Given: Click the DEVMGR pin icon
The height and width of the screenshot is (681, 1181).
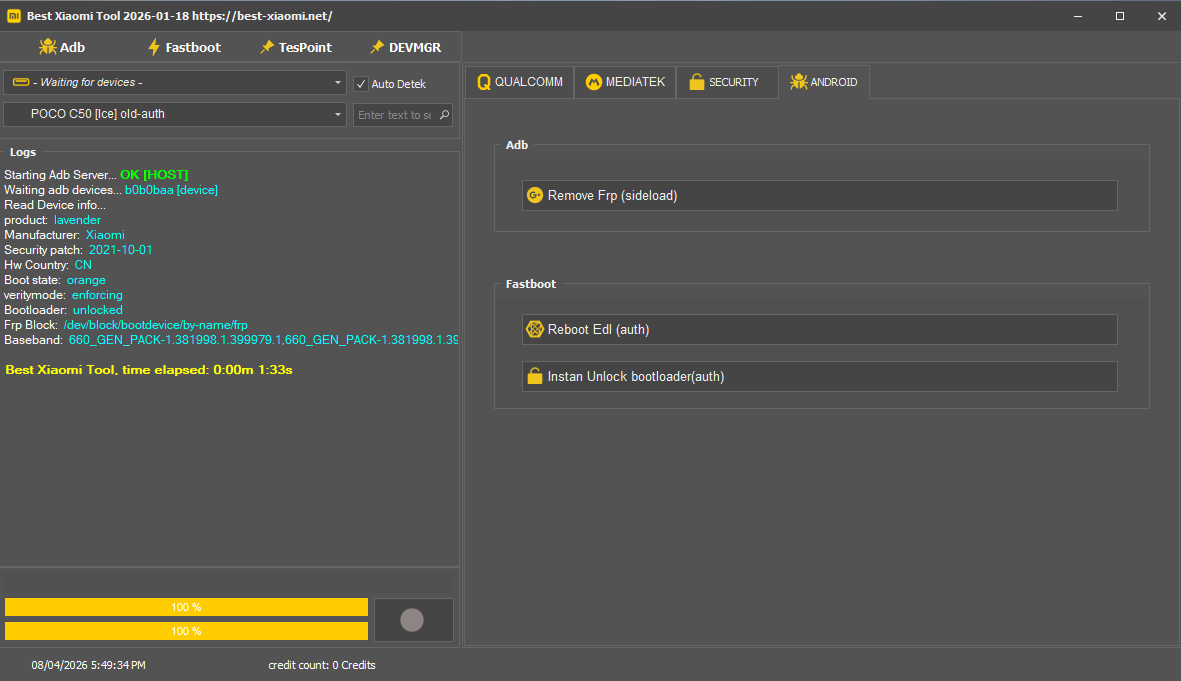Looking at the screenshot, I should [377, 47].
